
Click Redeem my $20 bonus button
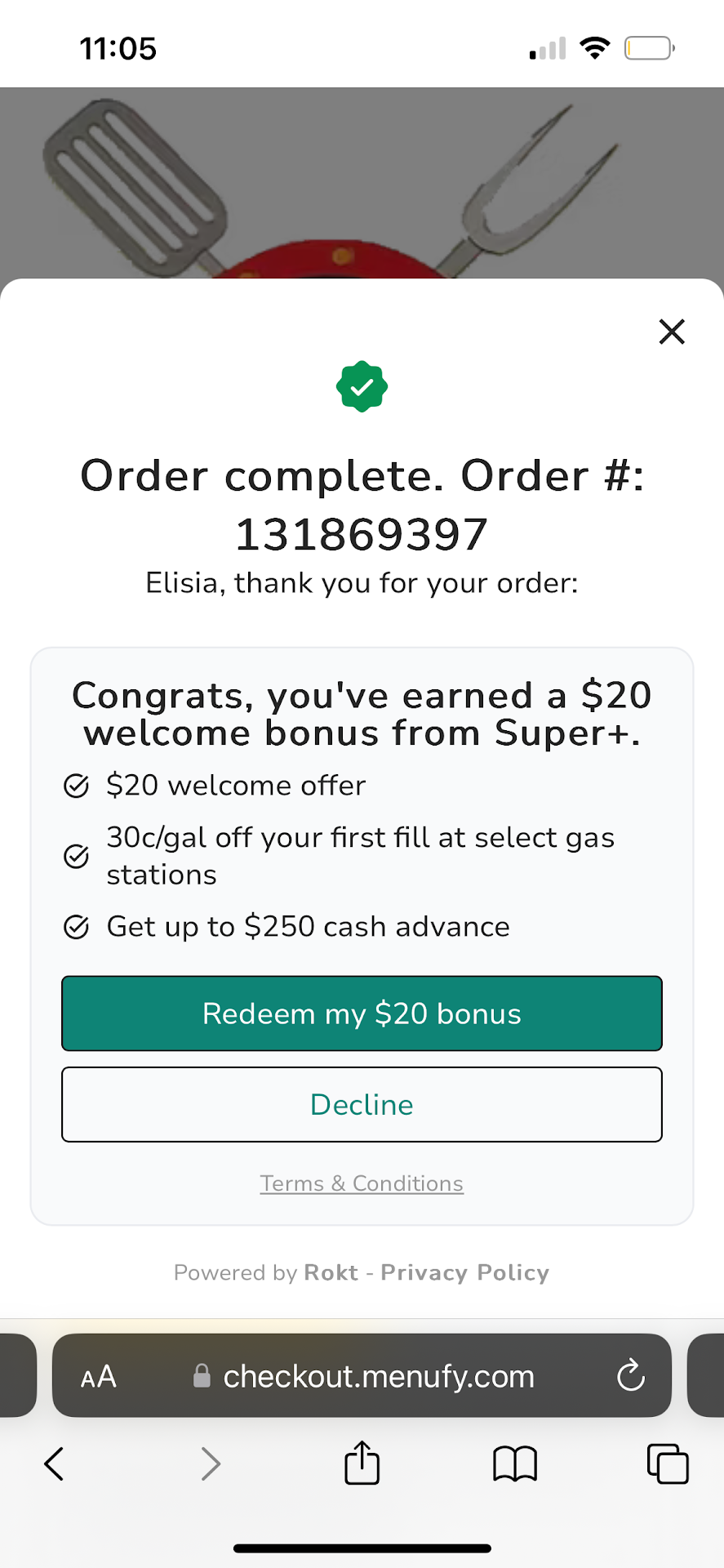click(x=362, y=1013)
